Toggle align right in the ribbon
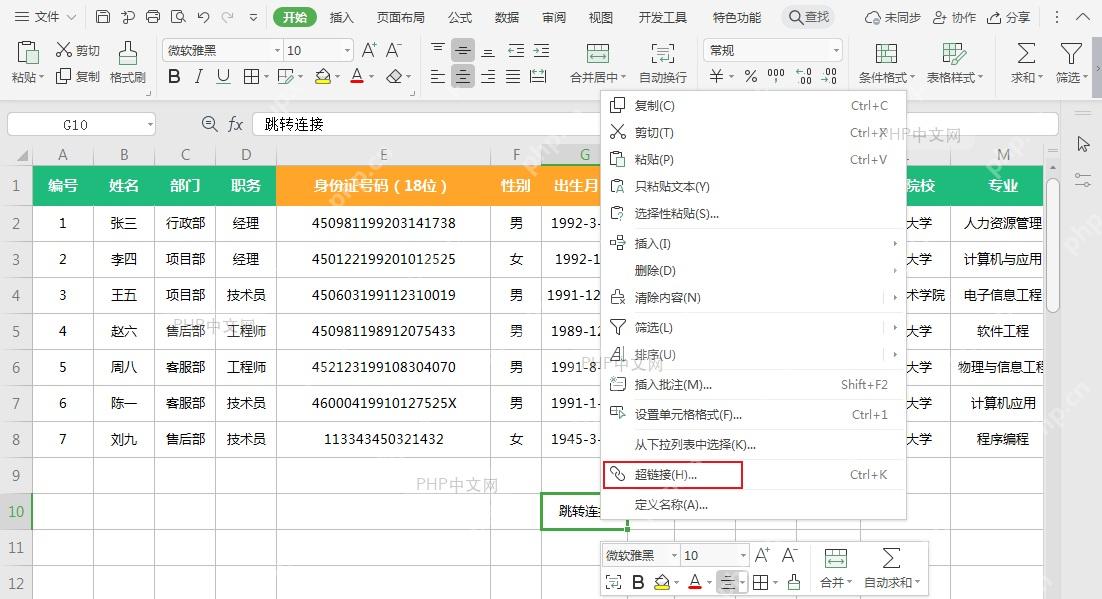This screenshot has width=1102, height=599. click(488, 77)
